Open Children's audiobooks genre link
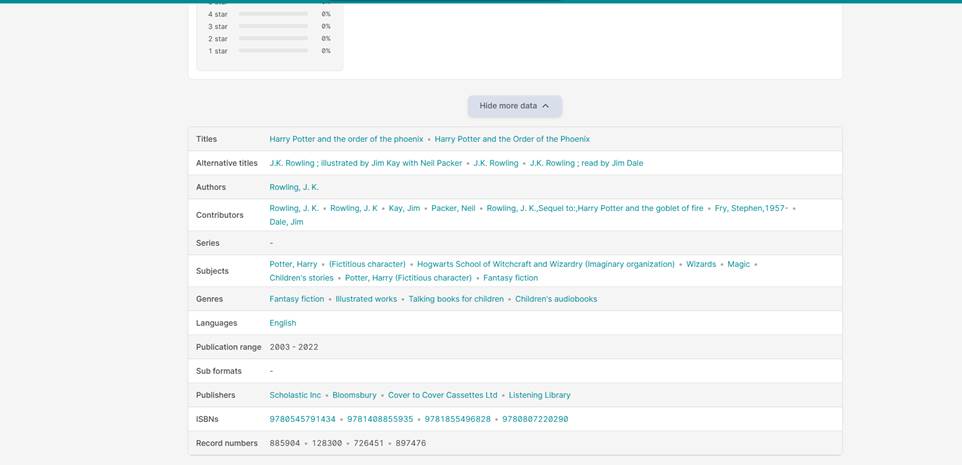 pos(555,299)
